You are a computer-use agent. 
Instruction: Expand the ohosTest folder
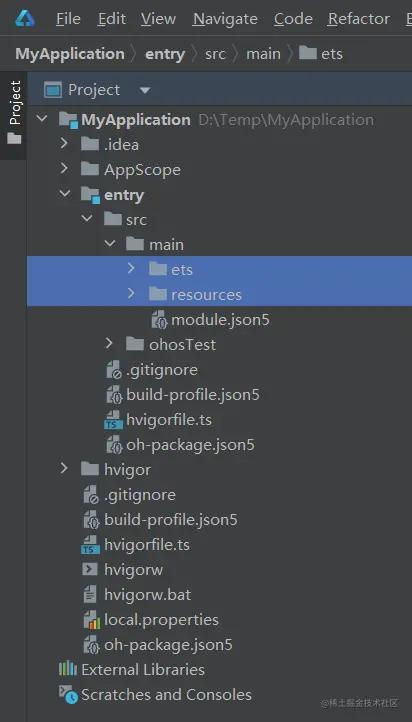pyautogui.click(x=109, y=344)
